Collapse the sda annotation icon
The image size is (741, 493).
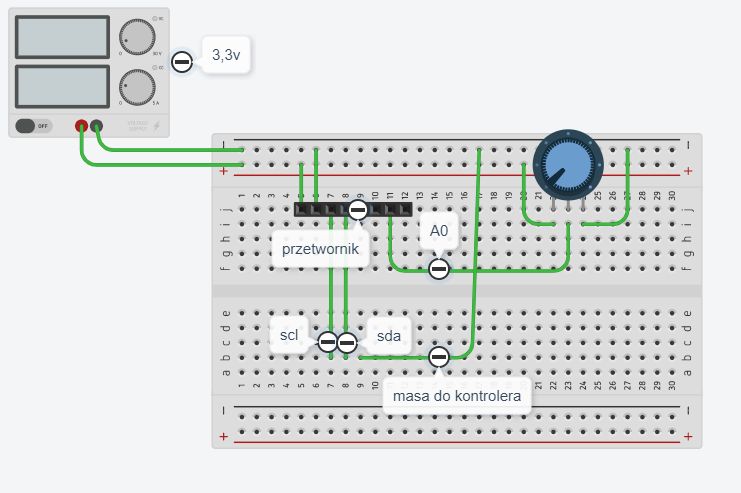347,343
